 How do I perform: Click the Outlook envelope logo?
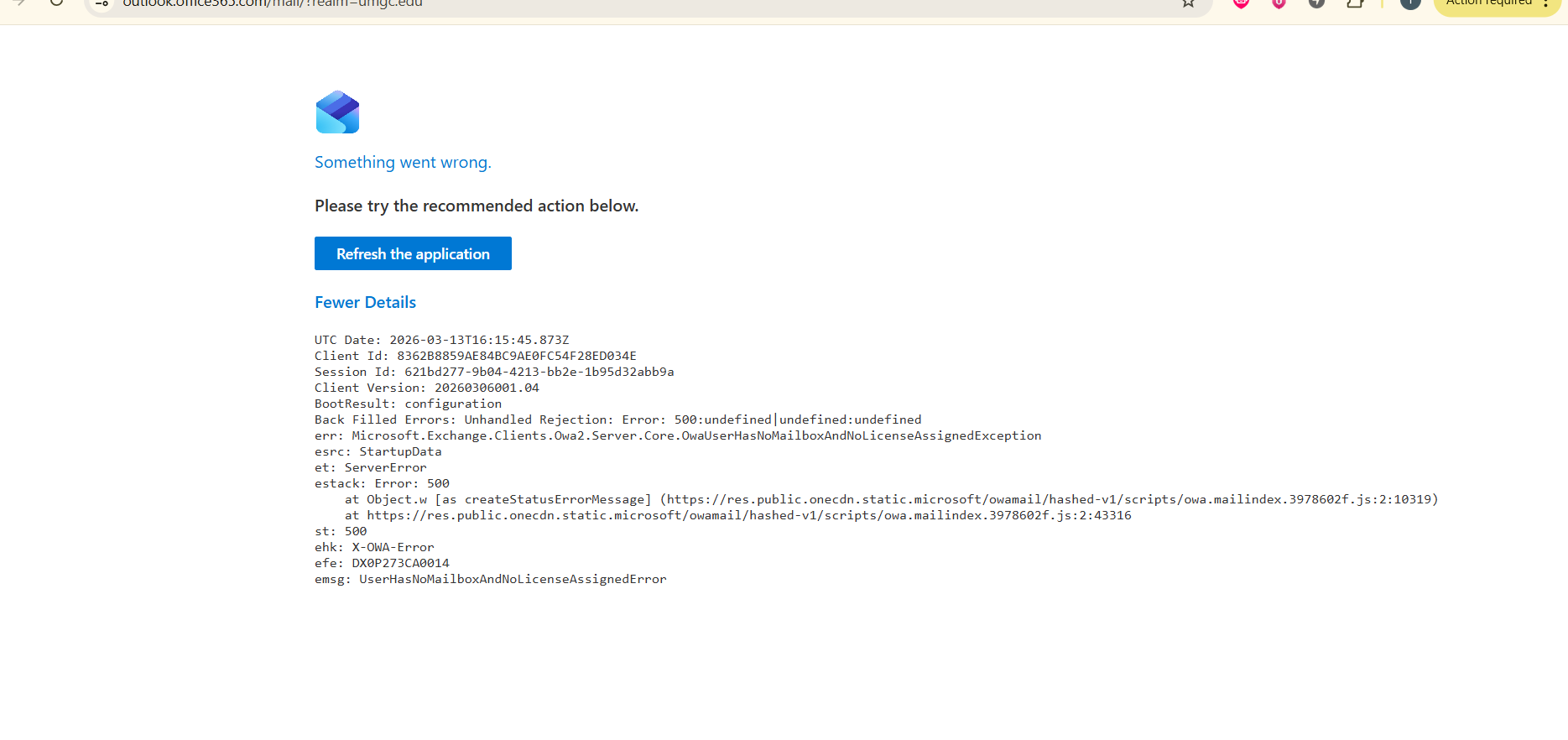coord(337,112)
